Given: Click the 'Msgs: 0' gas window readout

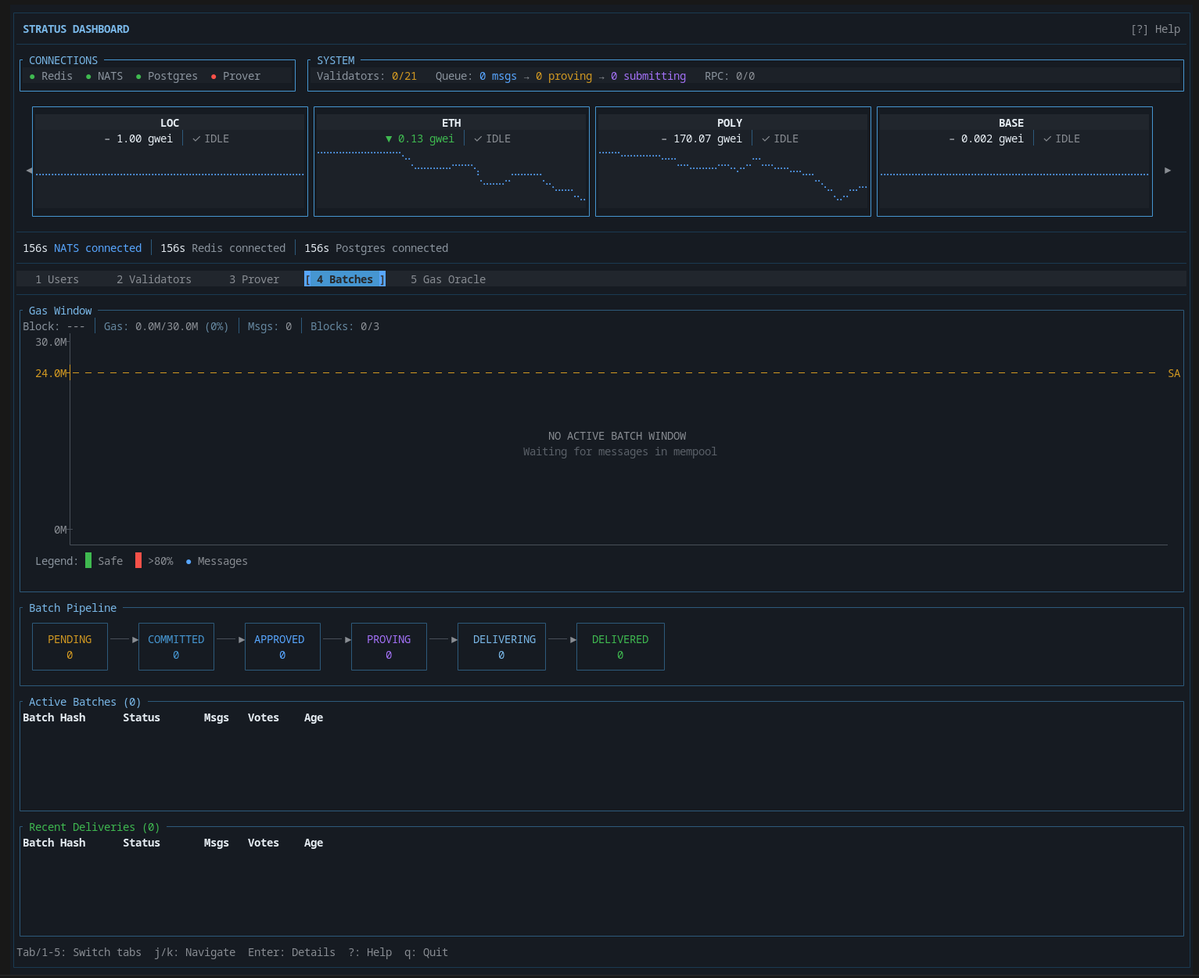Looking at the screenshot, I should point(269,326).
